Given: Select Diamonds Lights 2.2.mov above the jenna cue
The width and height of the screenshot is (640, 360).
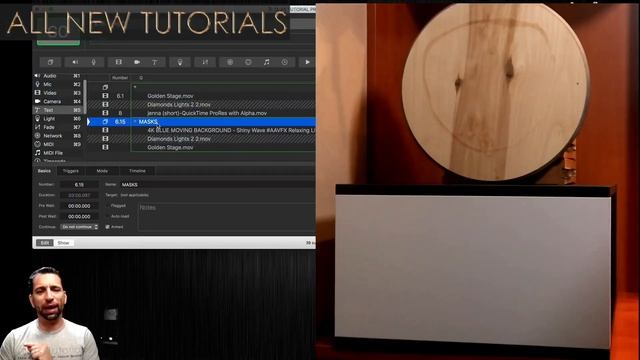Looking at the screenshot, I should pyautogui.click(x=179, y=104).
